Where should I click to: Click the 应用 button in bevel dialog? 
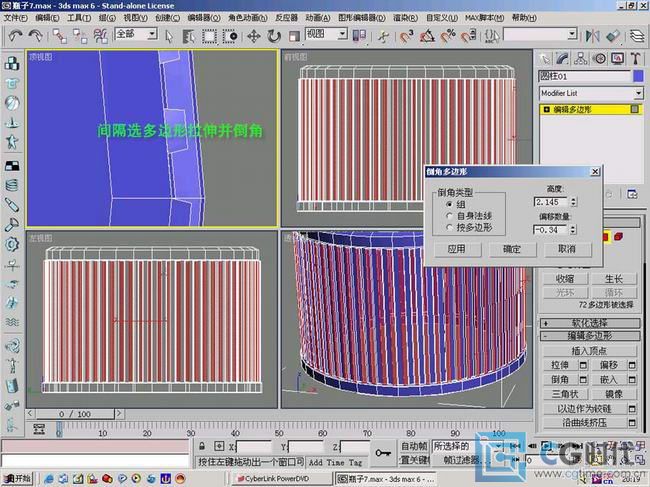(457, 249)
